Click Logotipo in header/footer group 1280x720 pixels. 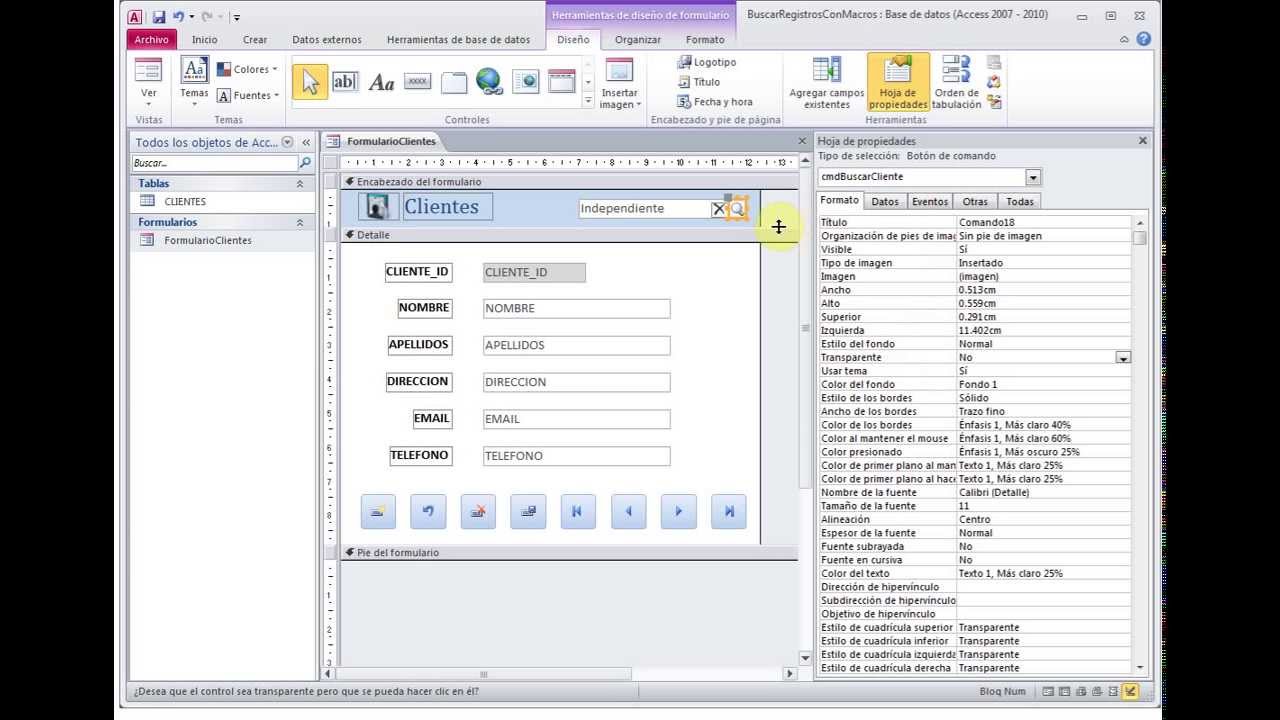coord(707,62)
